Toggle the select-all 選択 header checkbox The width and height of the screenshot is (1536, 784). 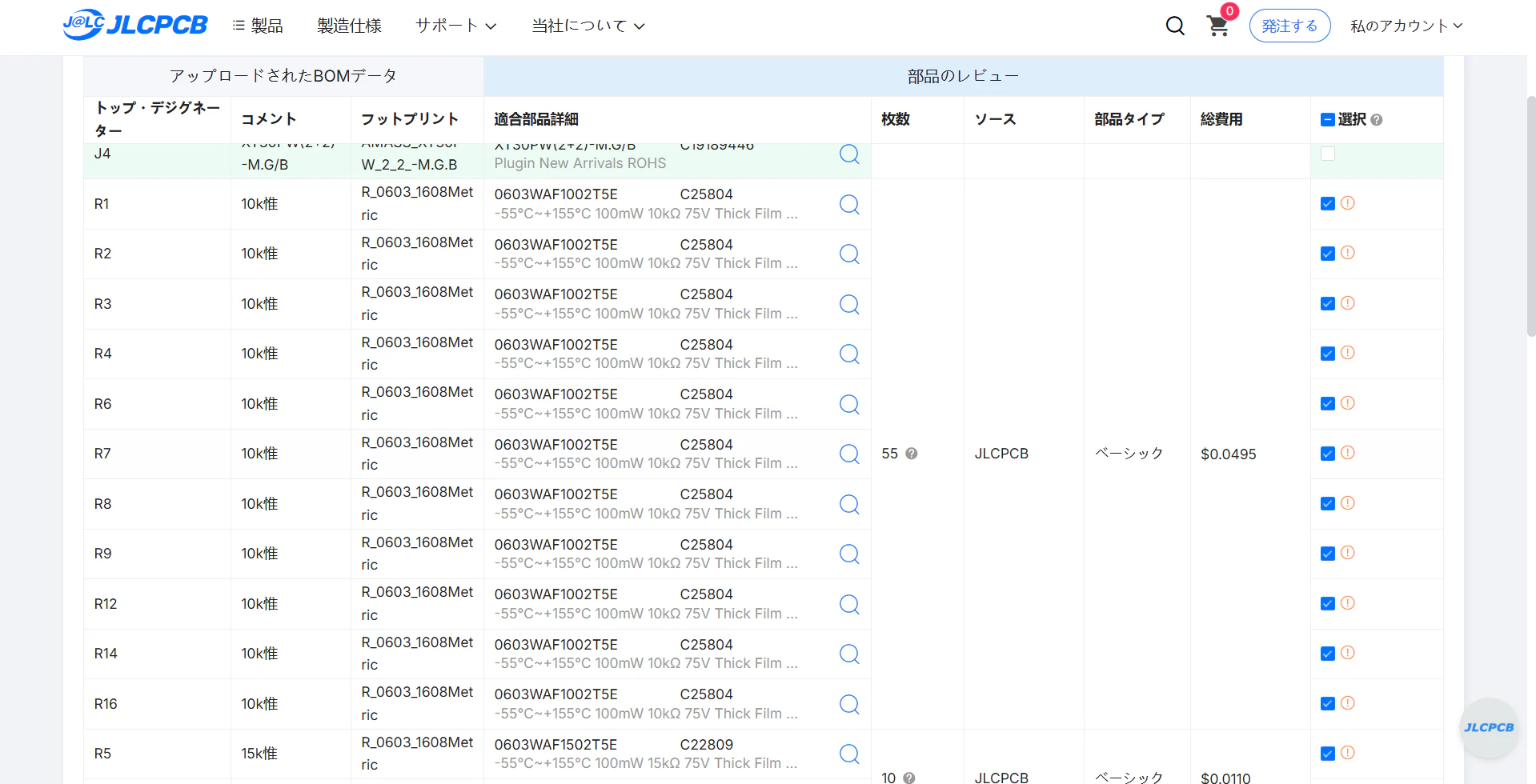[1328, 120]
